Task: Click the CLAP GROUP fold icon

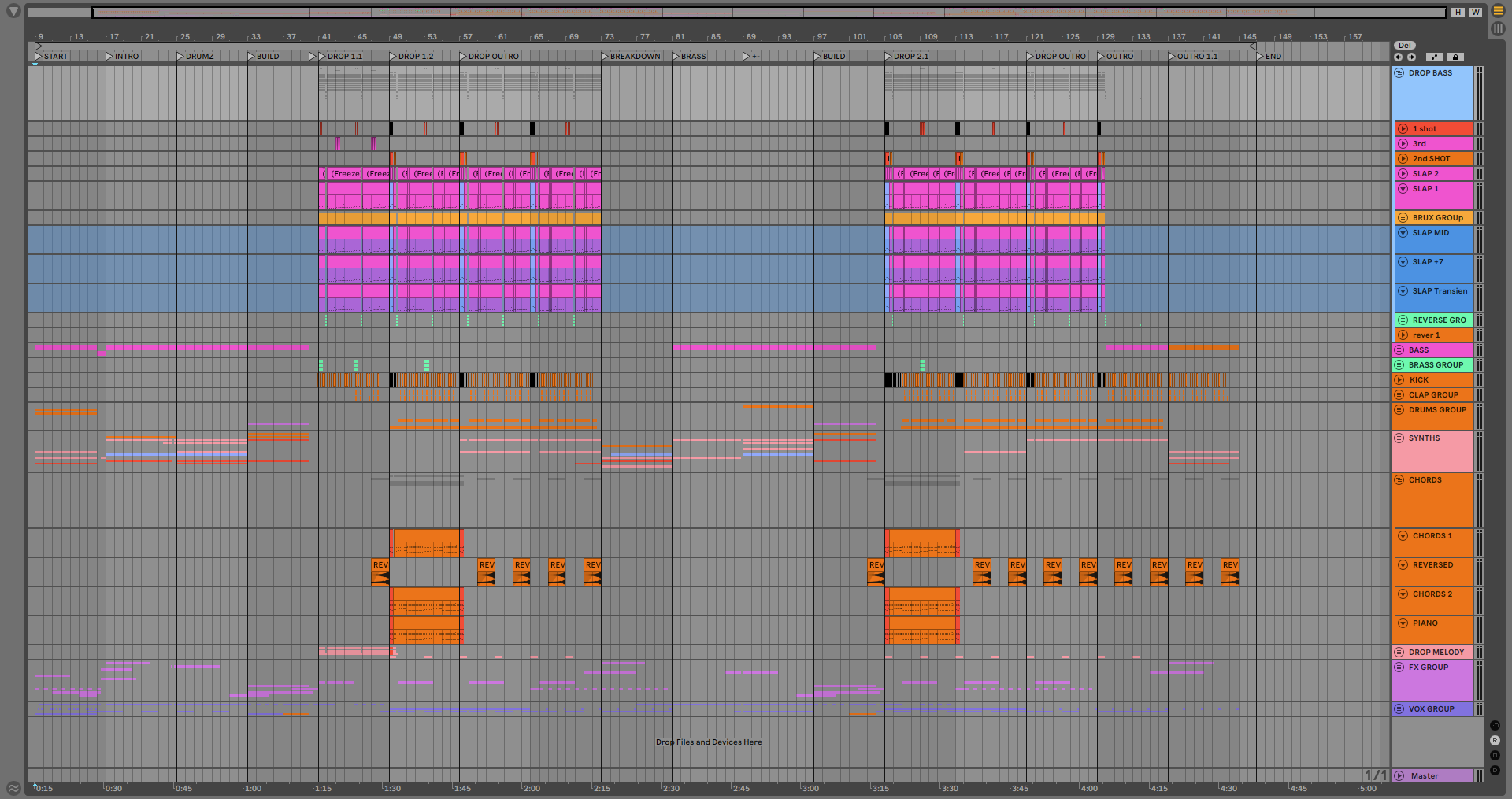Action: (1399, 394)
